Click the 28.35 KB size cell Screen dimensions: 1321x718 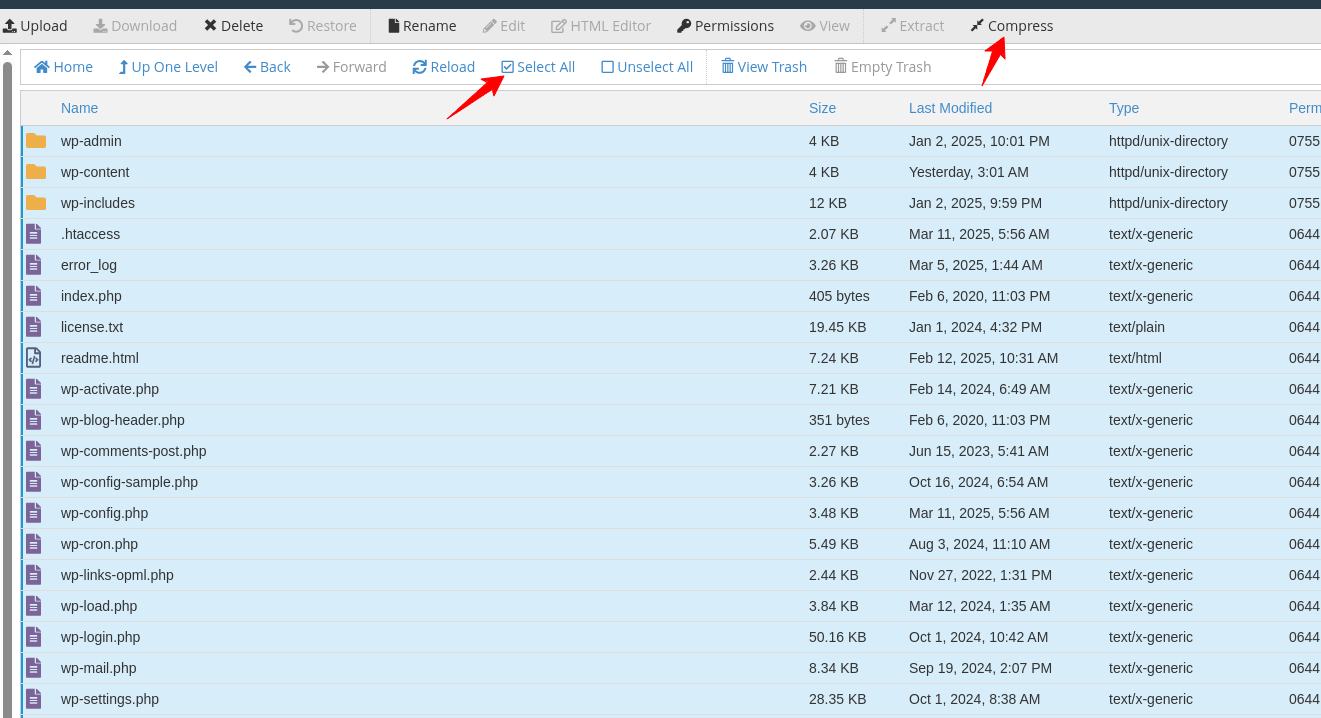837,699
